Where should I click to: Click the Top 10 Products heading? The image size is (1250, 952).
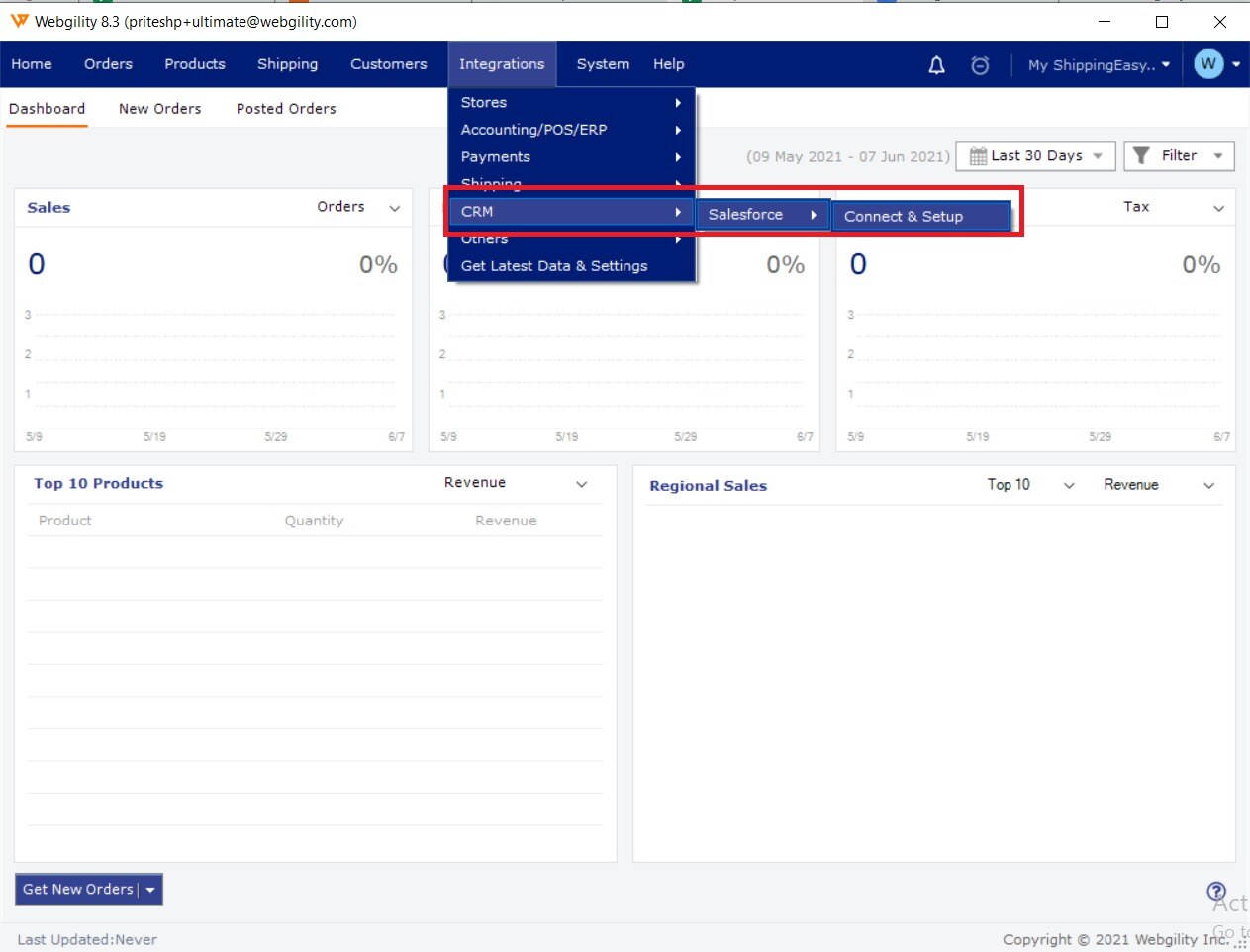pyautogui.click(x=98, y=484)
